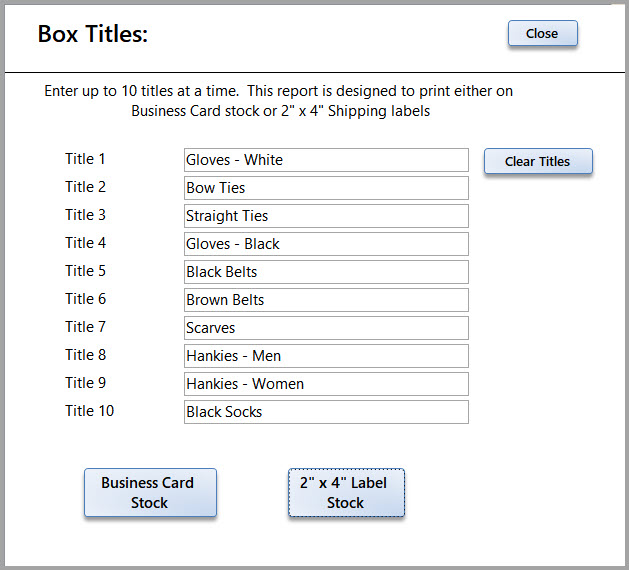This screenshot has width=629, height=570.
Task: Select the Gloves - Black text field
Action: tap(326, 244)
